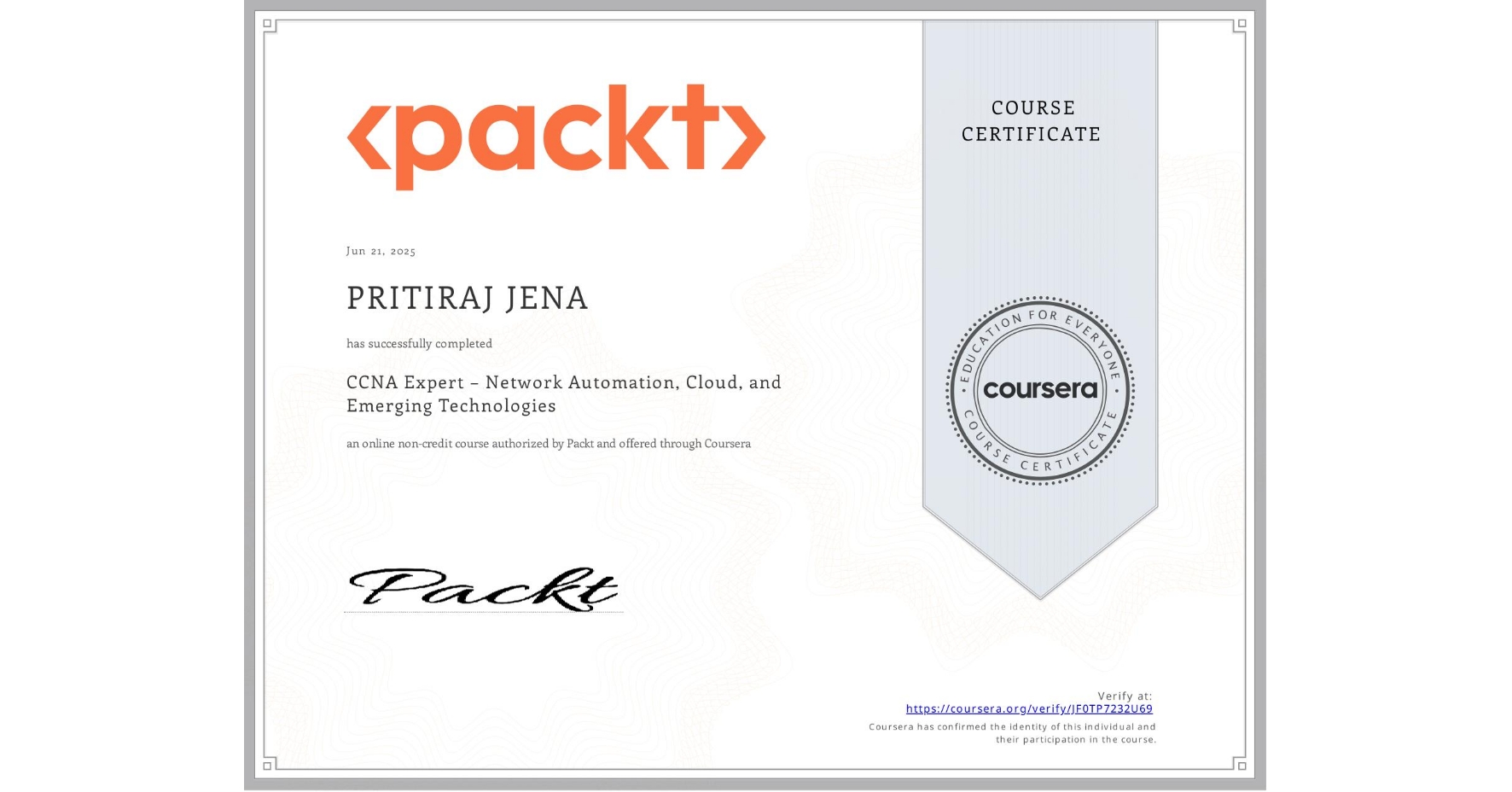Viewport: 1512px width, 792px height.
Task: Click the Packt logo at top
Action: [x=556, y=137]
